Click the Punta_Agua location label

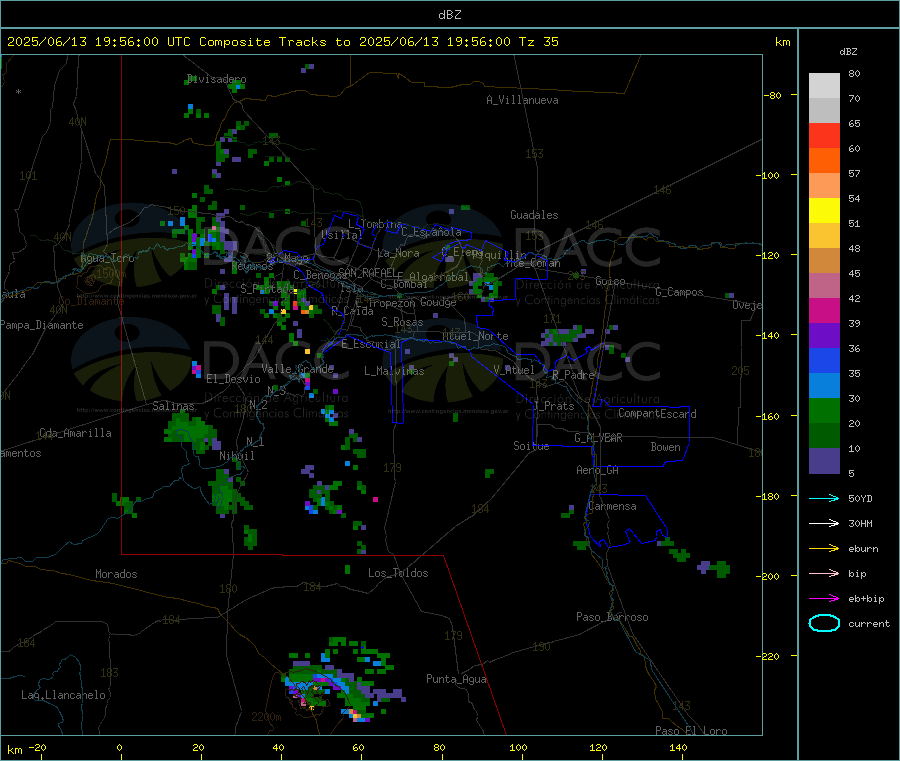[x=456, y=679]
